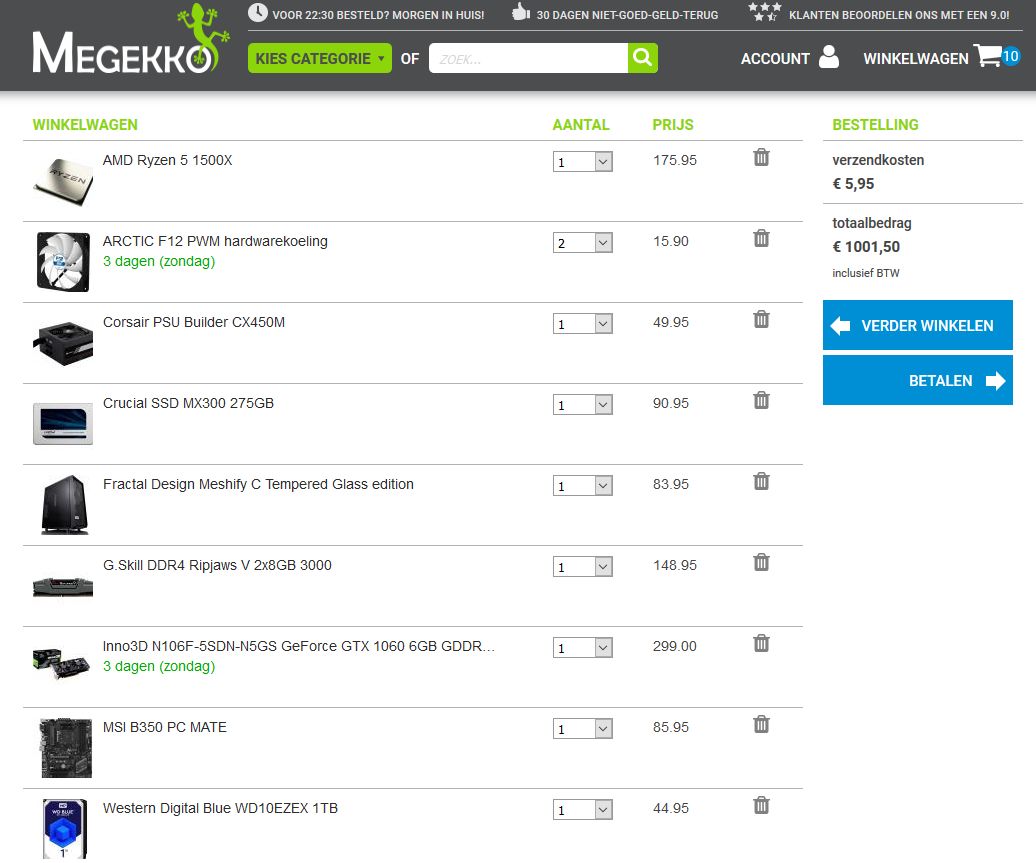Open quantity dropdown for Western Digital Blue 1TB

click(x=583, y=809)
